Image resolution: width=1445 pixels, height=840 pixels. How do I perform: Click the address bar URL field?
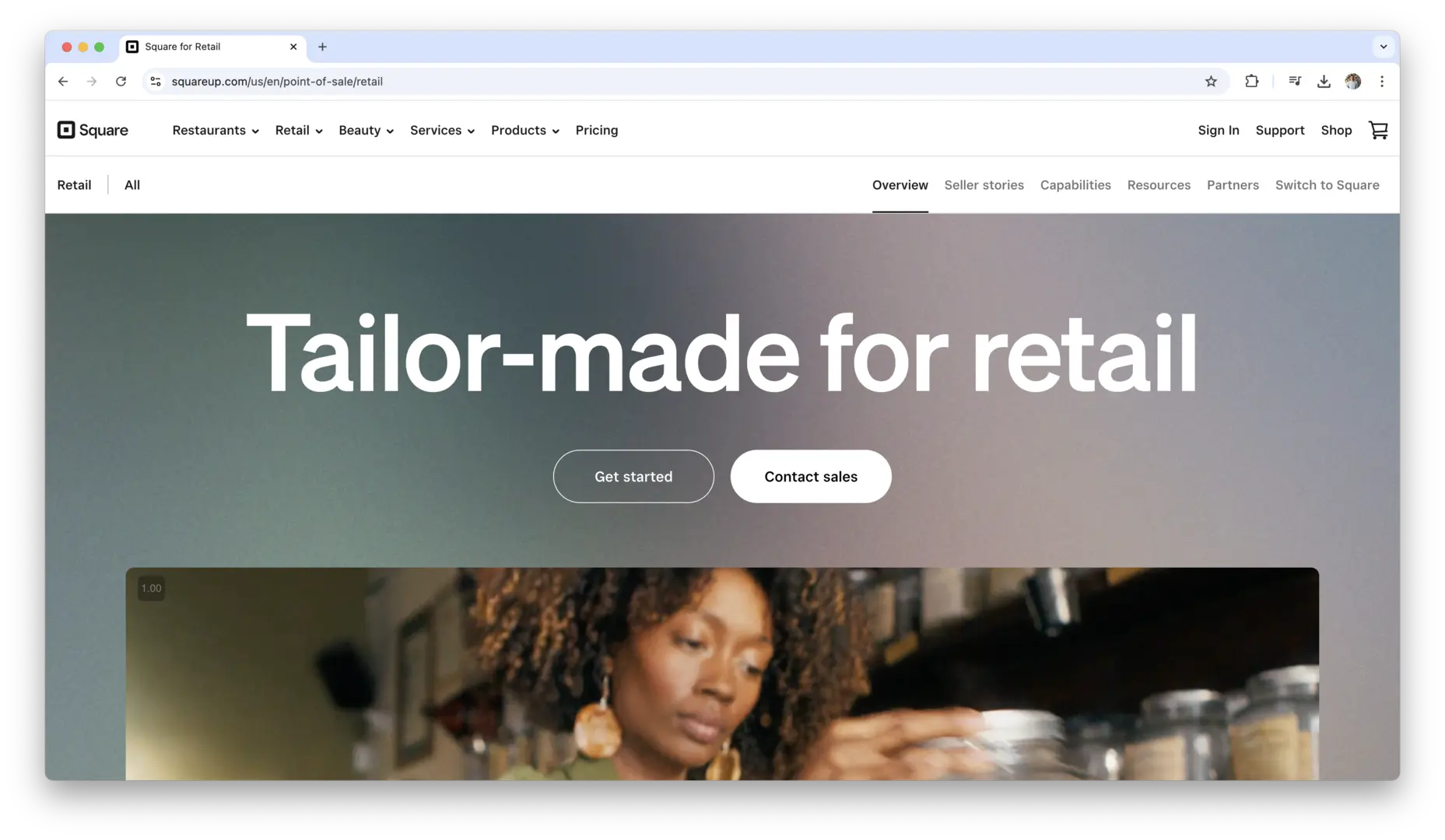click(677, 81)
